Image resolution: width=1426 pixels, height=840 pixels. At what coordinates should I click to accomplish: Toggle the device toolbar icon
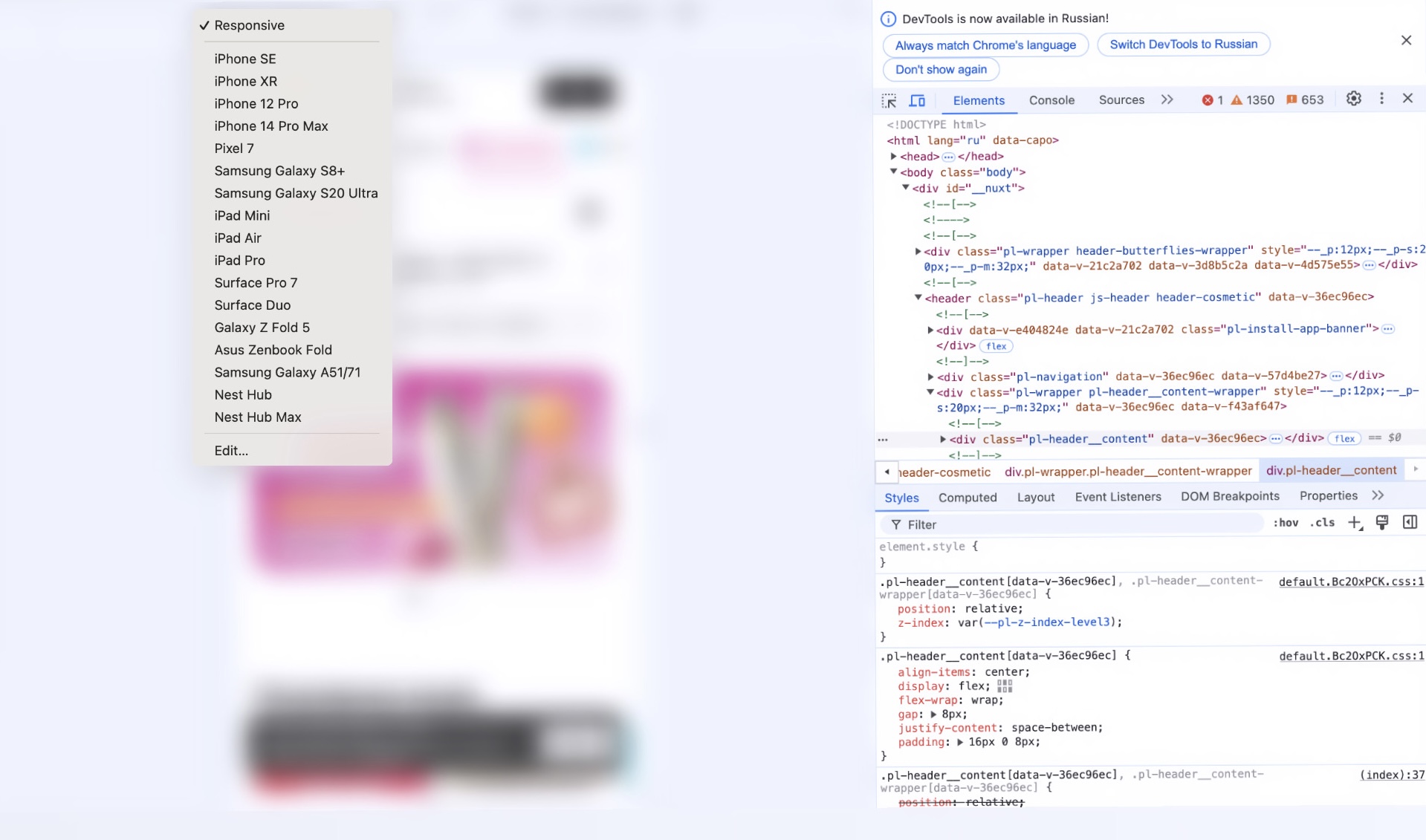point(917,100)
